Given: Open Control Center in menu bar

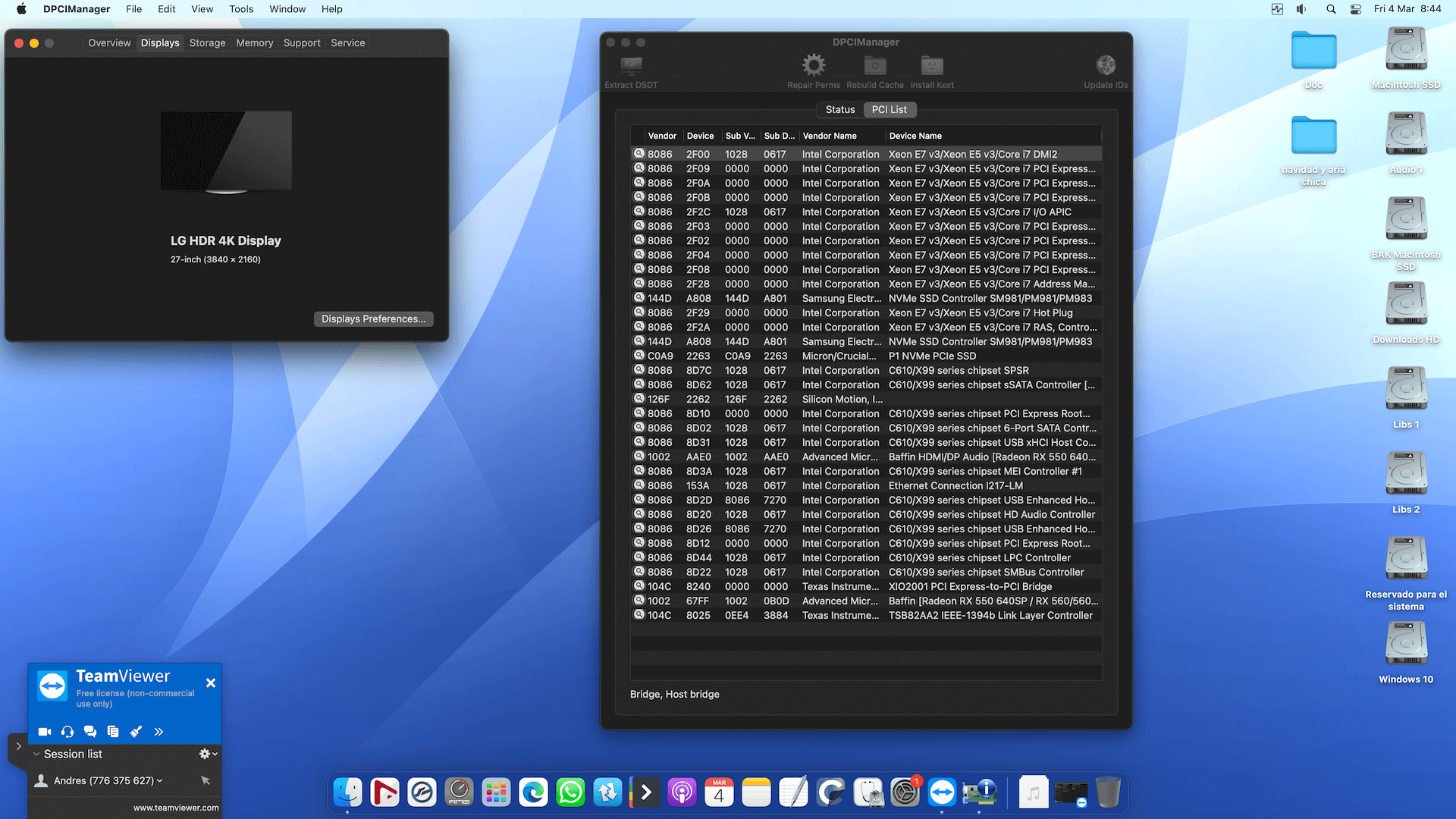Looking at the screenshot, I should (x=1356, y=9).
